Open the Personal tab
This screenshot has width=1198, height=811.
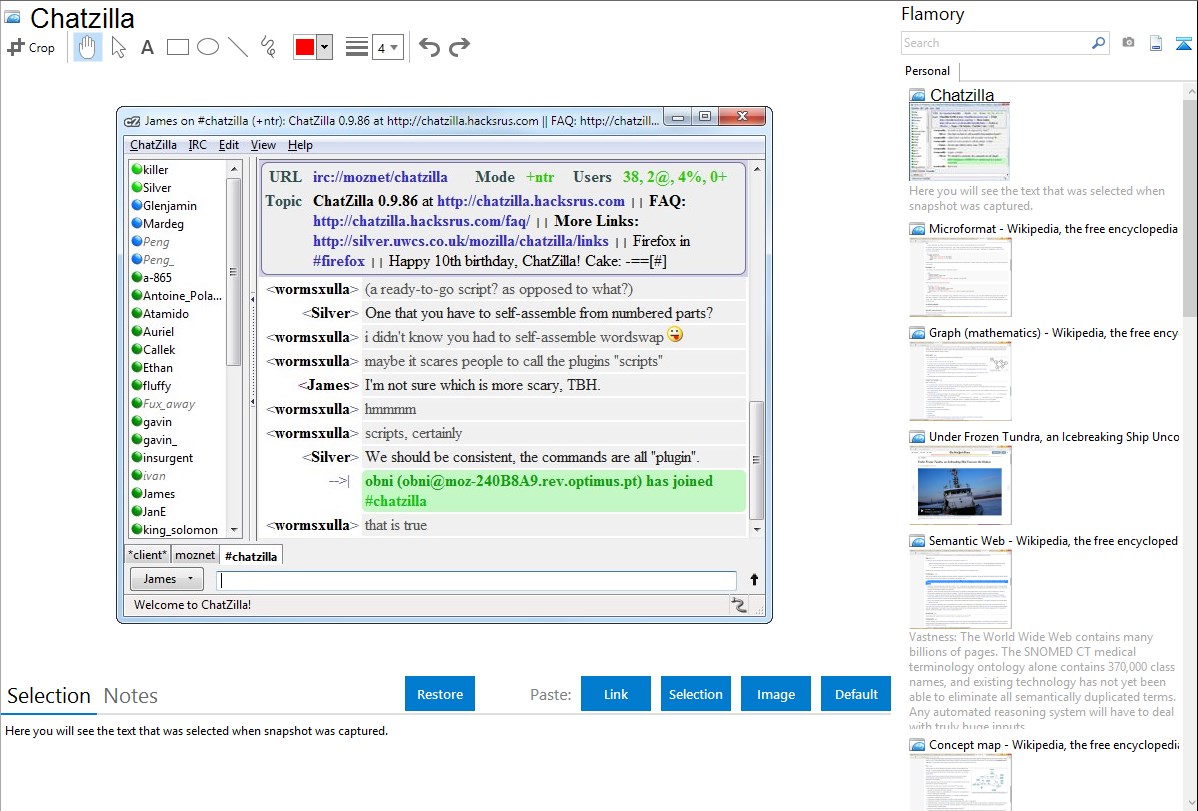[x=928, y=71]
